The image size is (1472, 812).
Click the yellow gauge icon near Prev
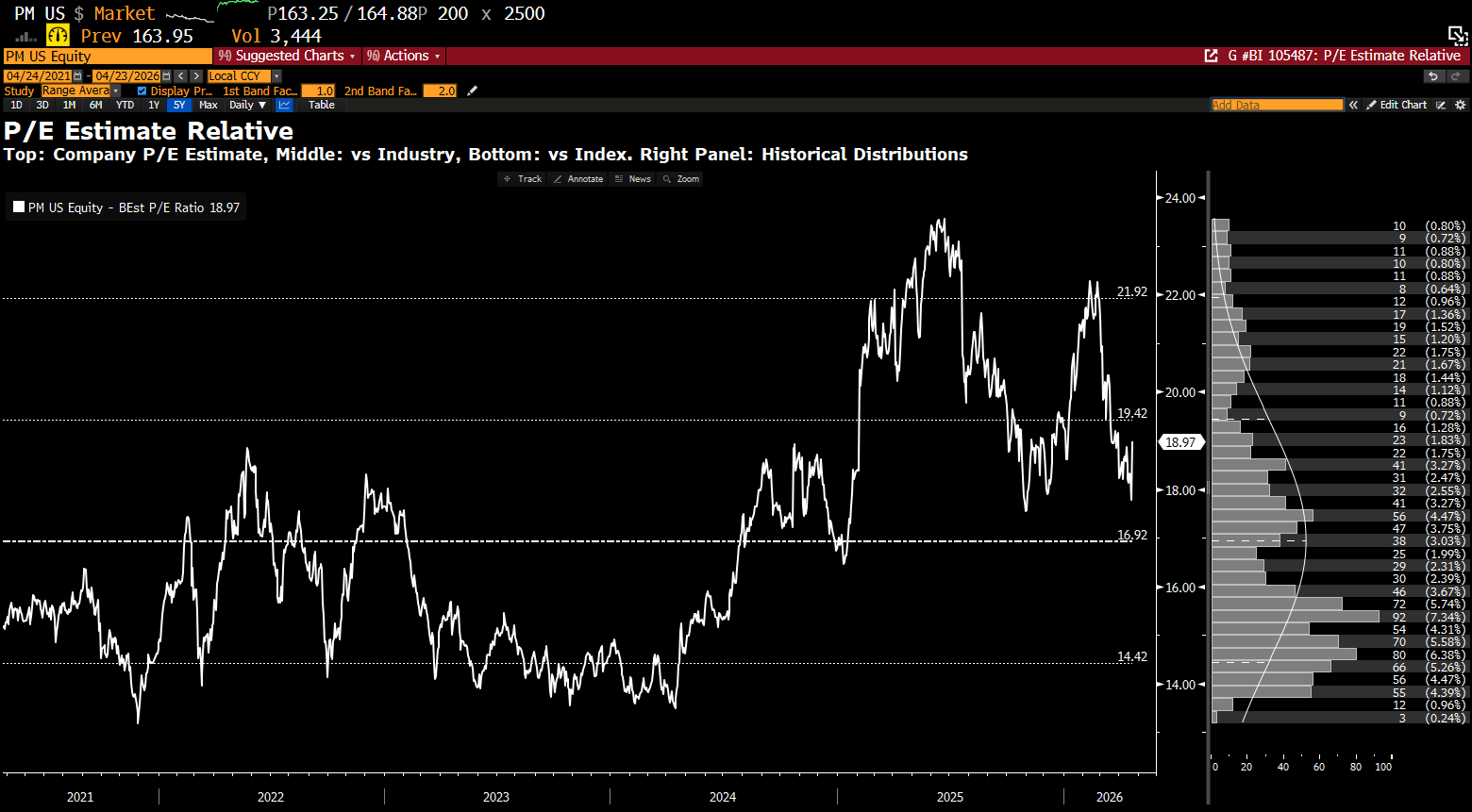(59, 36)
